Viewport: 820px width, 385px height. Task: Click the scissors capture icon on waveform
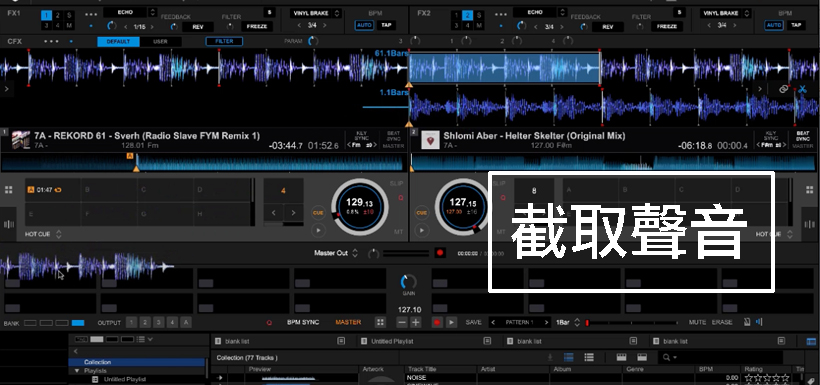(802, 89)
